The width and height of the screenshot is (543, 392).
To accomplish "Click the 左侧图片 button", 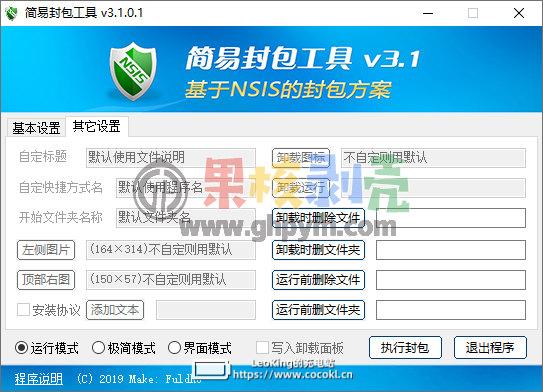I will pyautogui.click(x=46, y=250).
